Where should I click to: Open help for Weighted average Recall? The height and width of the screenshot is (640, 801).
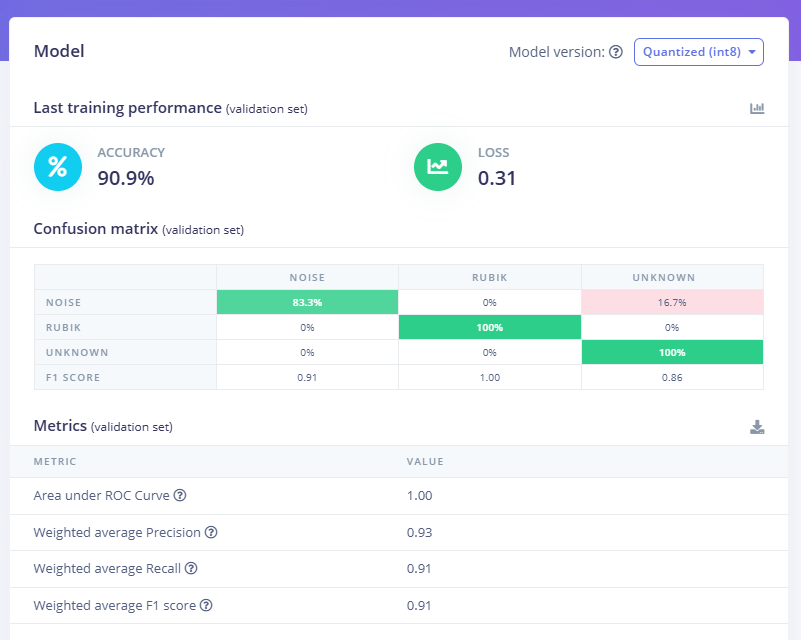191,569
